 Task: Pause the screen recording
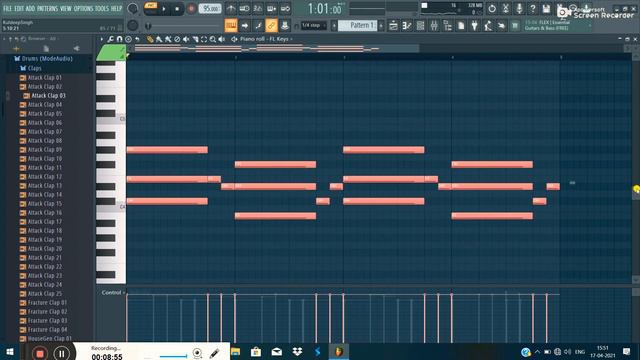pos(62,353)
